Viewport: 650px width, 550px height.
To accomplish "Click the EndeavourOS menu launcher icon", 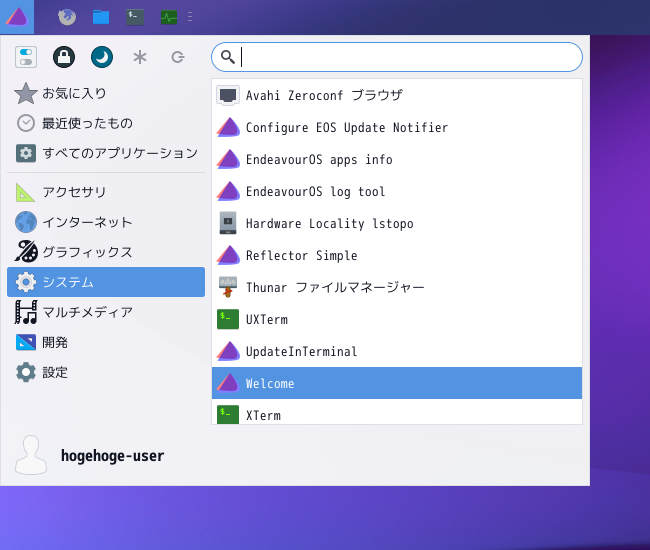I will pos(17,17).
